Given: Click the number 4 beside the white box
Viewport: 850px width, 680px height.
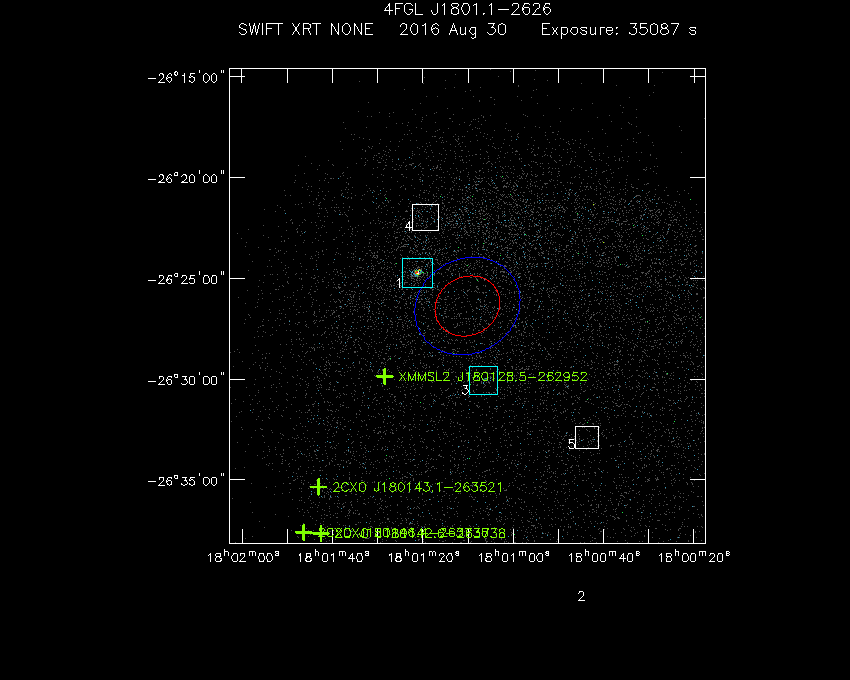Looking at the screenshot, I should [408, 226].
